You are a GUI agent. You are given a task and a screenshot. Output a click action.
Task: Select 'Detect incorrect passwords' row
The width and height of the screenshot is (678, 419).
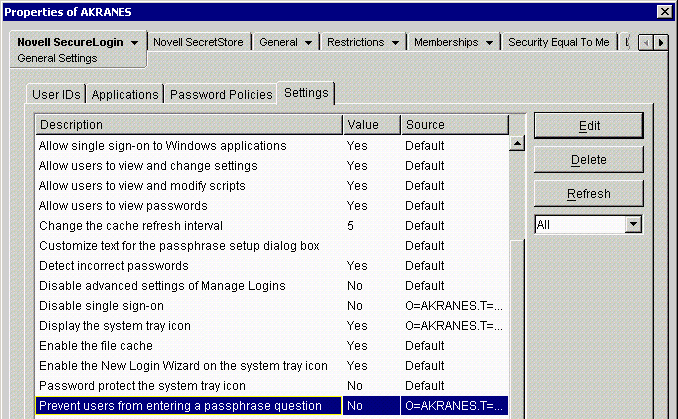point(272,265)
